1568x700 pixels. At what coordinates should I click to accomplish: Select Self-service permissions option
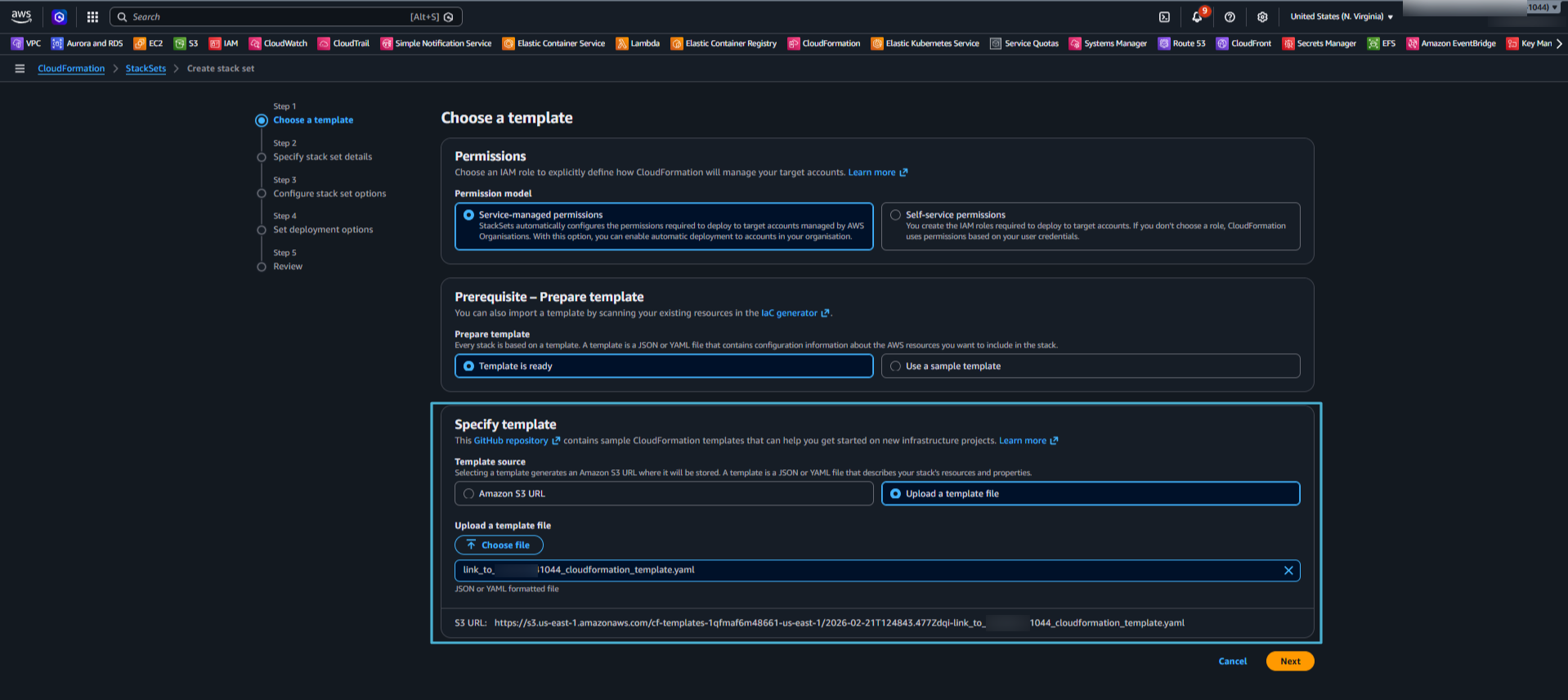[x=896, y=215]
